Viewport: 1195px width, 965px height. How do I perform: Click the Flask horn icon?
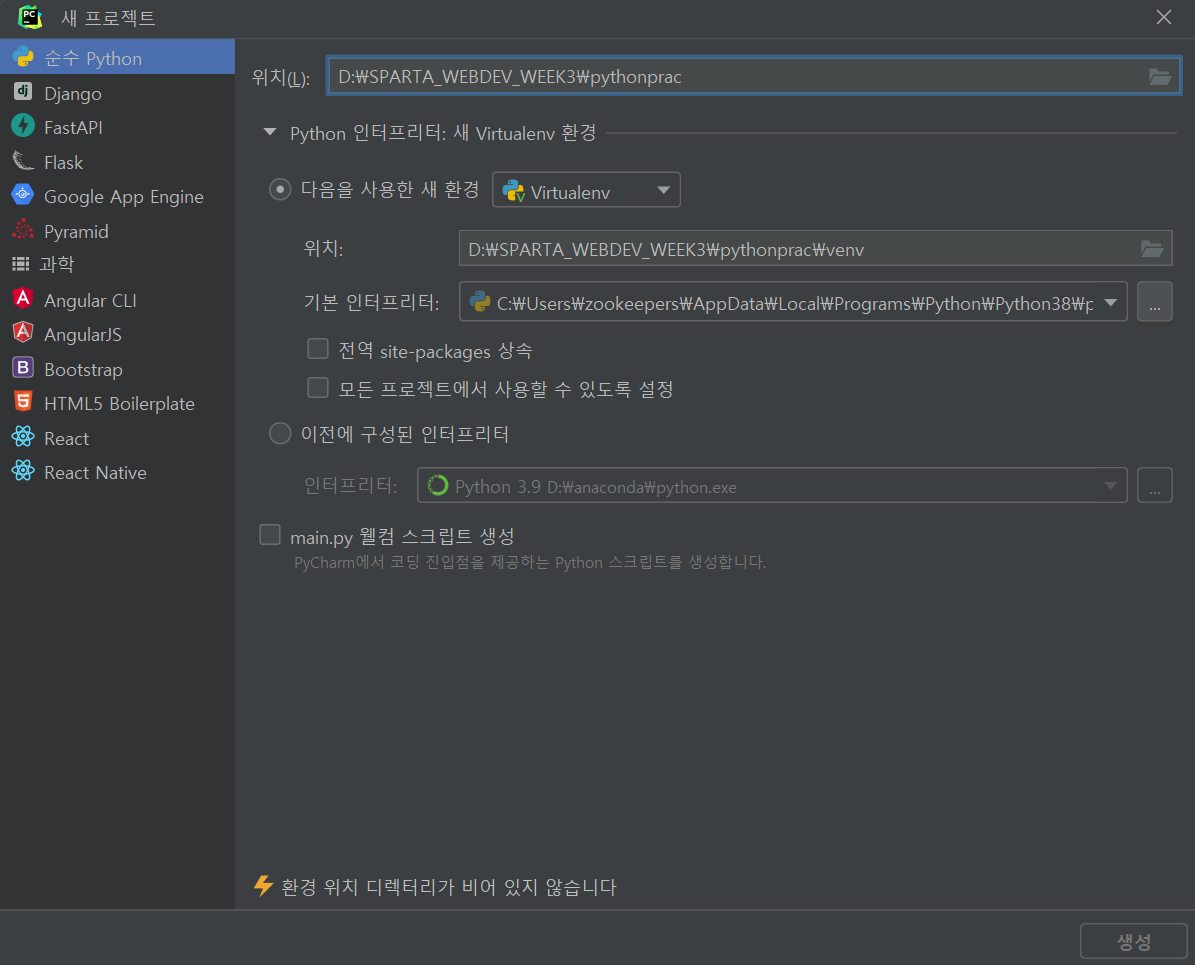tap(23, 161)
